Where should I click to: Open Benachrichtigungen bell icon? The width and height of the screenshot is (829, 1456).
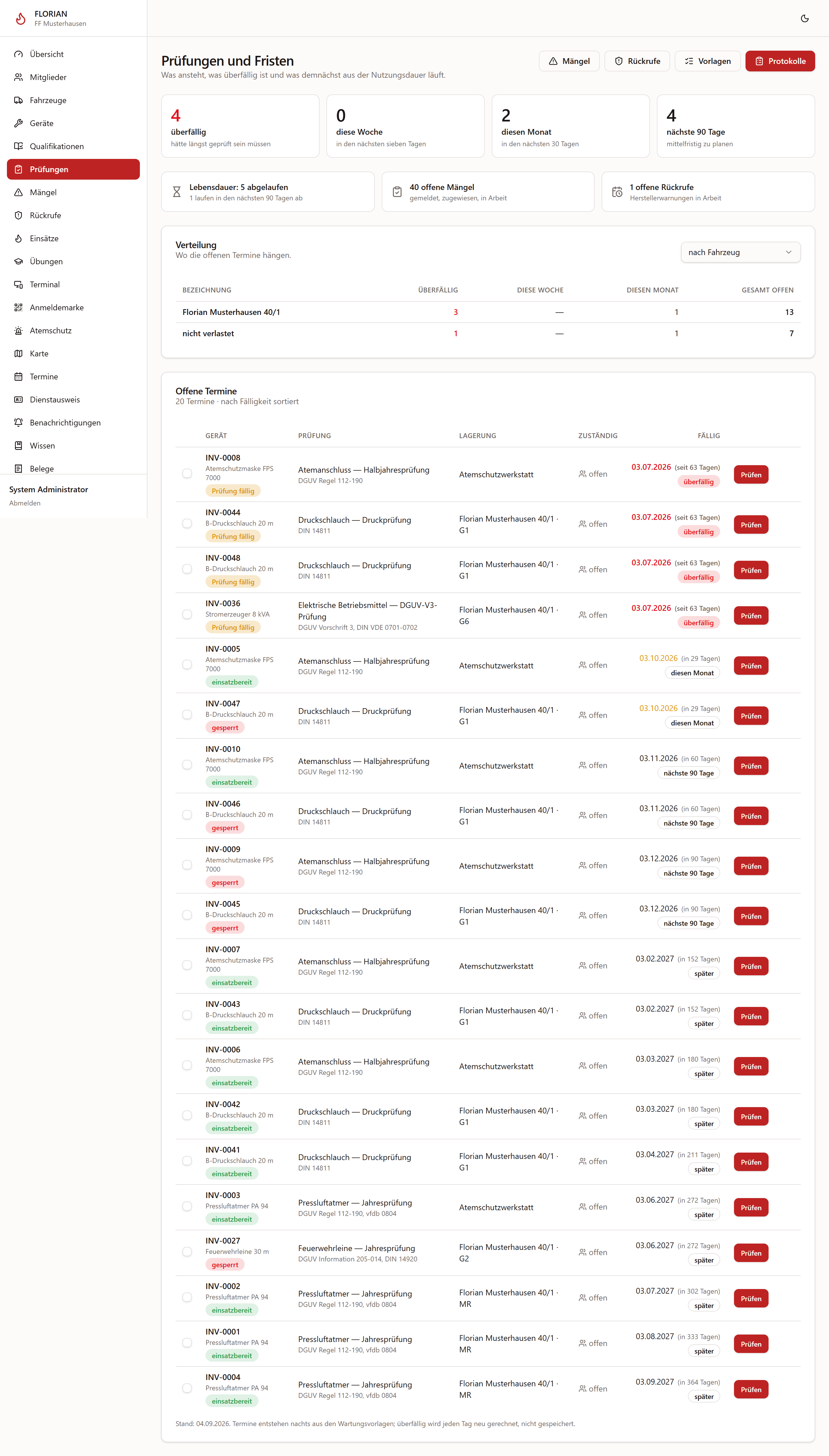19,423
